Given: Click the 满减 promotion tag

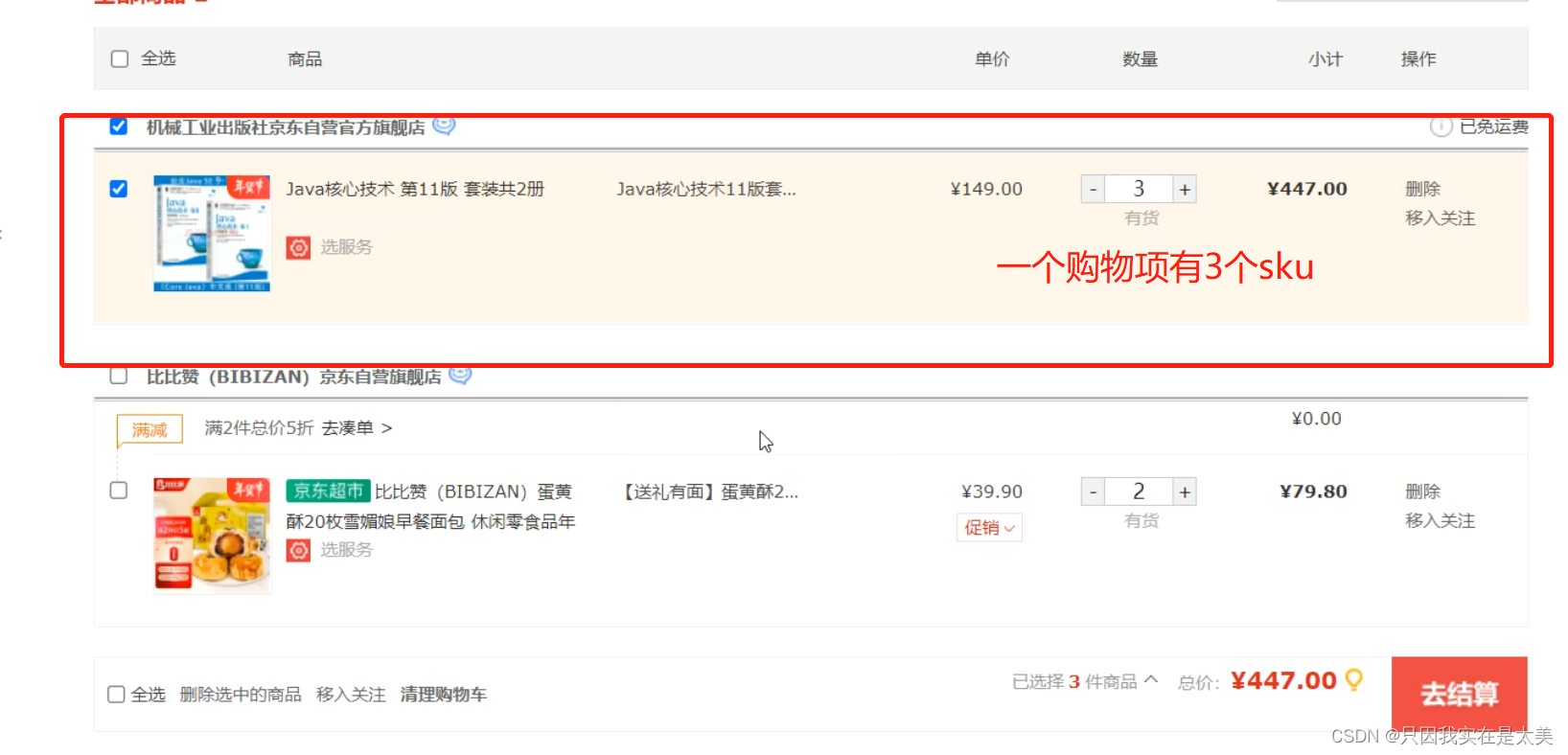Looking at the screenshot, I should pyautogui.click(x=150, y=430).
